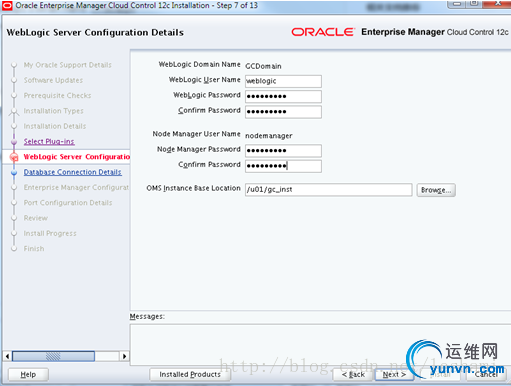
Task: Click the My Oracle Support Details step
Action: pyautogui.click(x=68, y=65)
